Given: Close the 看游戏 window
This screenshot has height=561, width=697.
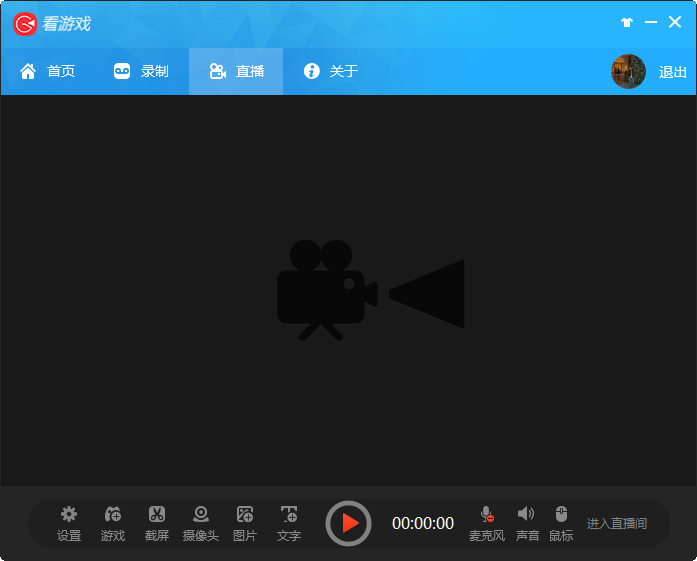Looking at the screenshot, I should coord(675,22).
